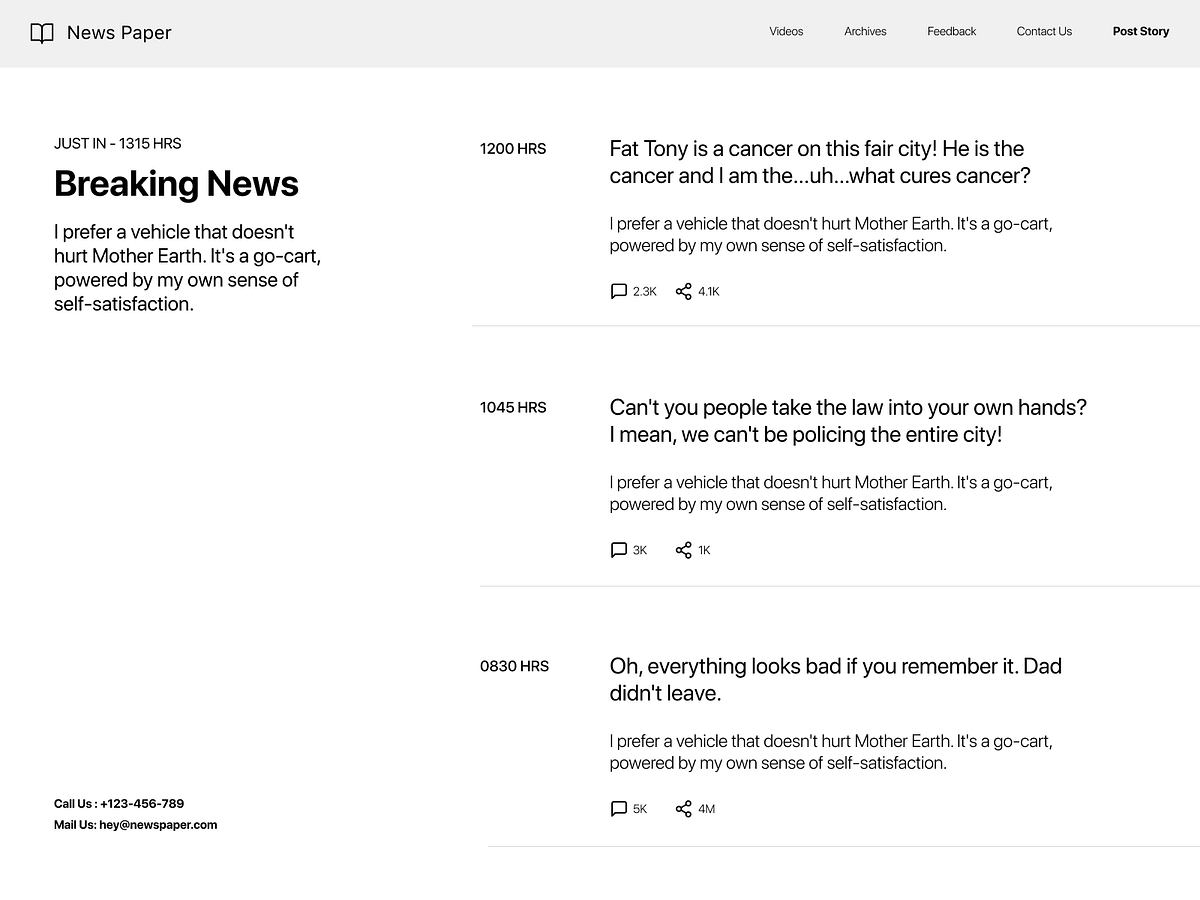Click the share icon on the Fat Tony story
This screenshot has width=1200, height=900.
[684, 291]
